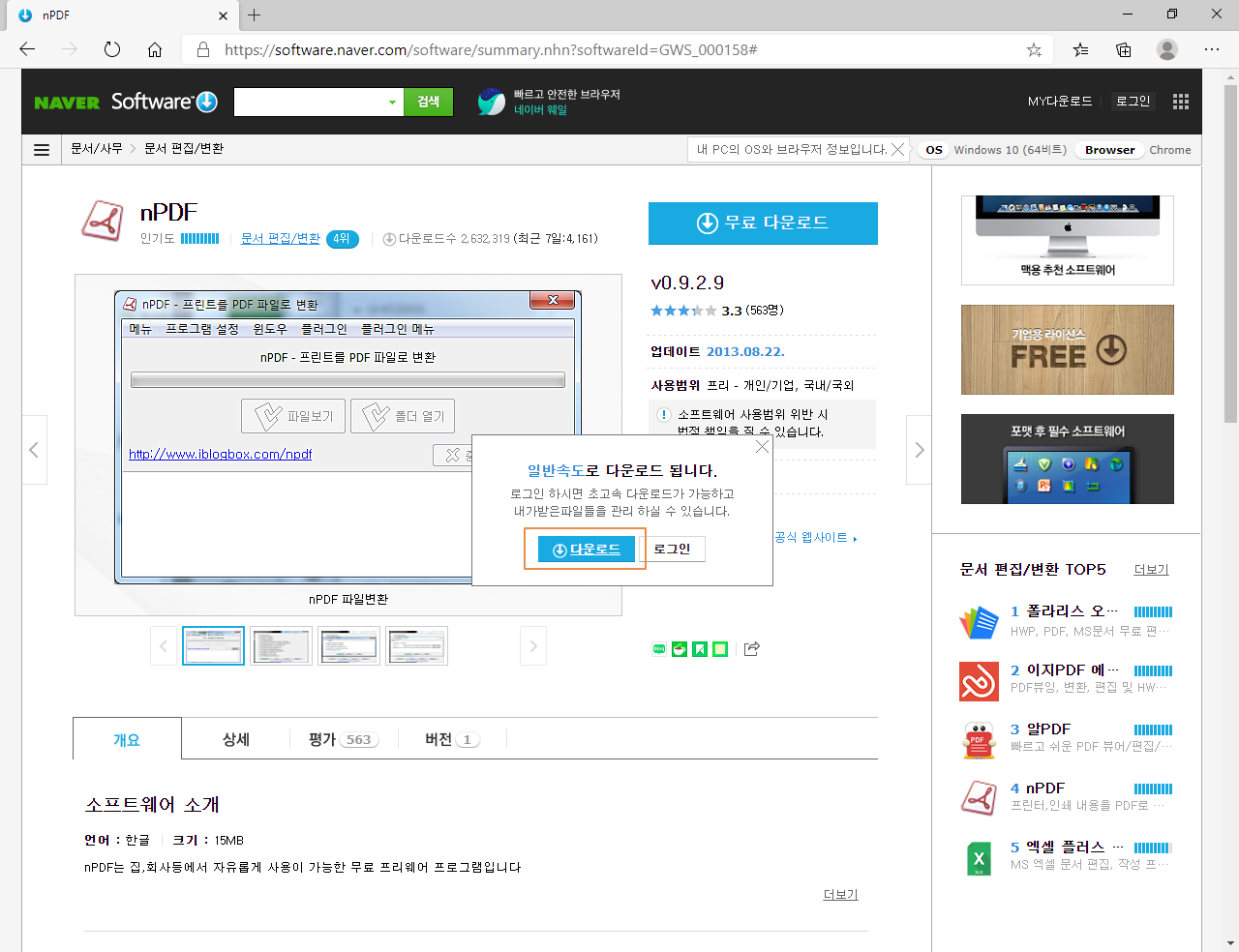
Task: Click 로그인 in the popup
Action: click(x=672, y=550)
